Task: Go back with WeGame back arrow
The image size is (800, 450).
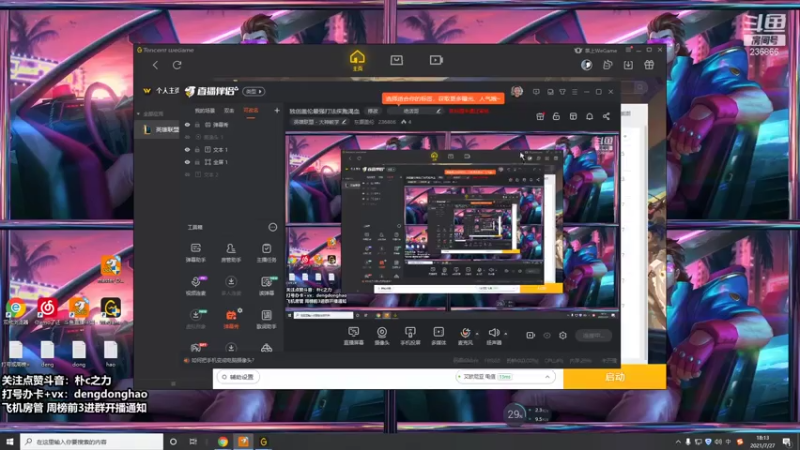Action: [x=155, y=65]
